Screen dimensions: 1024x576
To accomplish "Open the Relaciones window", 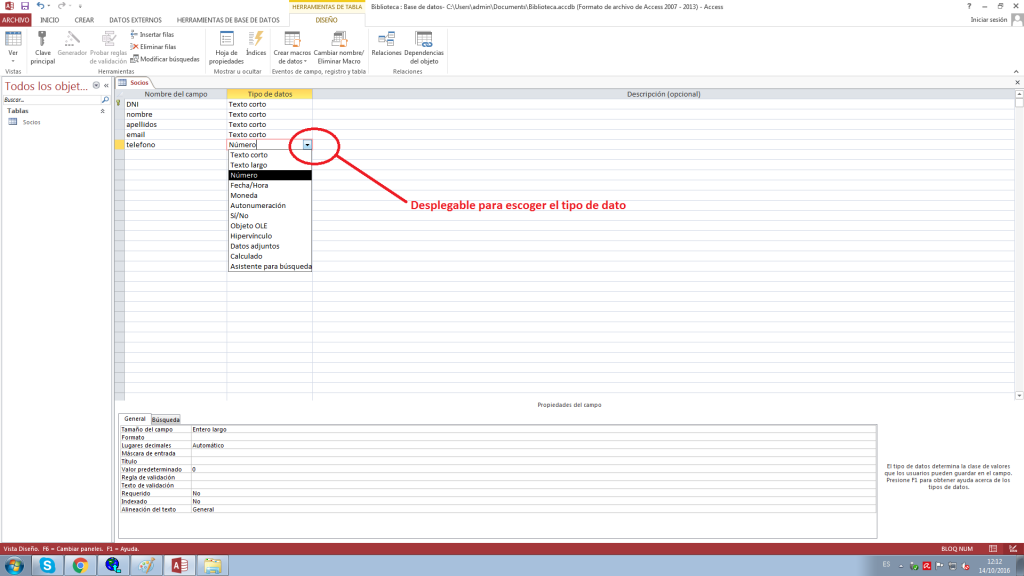I will [385, 40].
